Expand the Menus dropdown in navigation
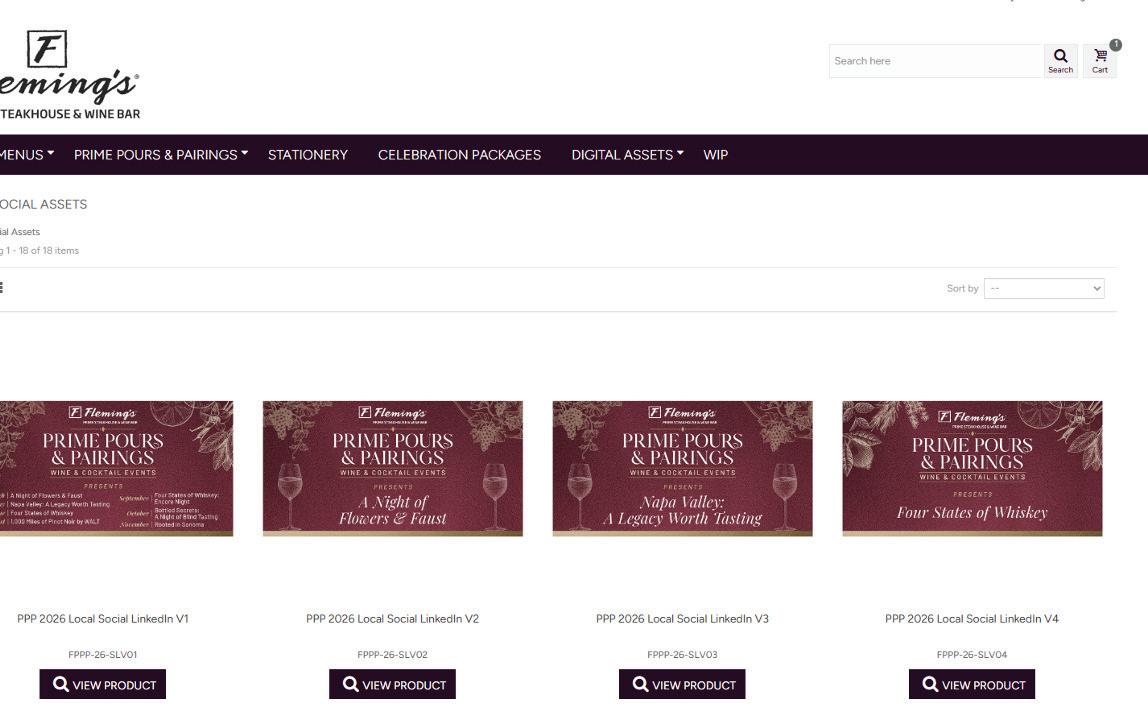The height and width of the screenshot is (720, 1148). [27, 155]
